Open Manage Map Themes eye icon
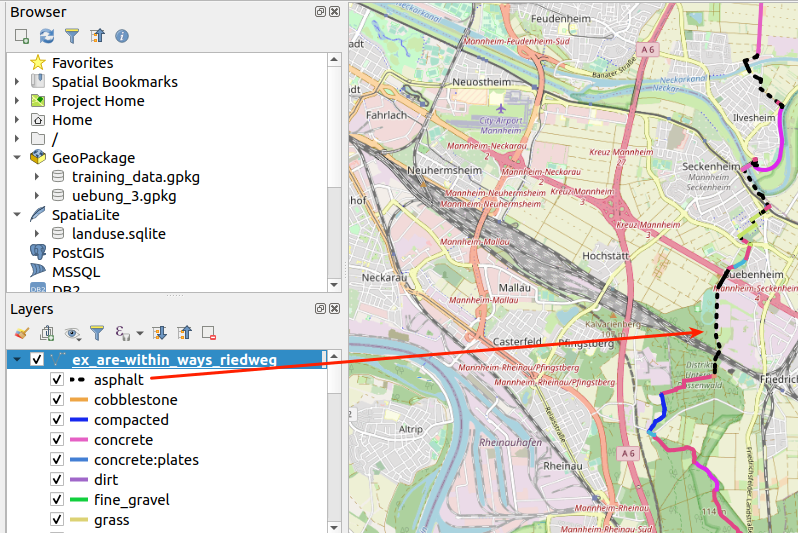The width and height of the screenshot is (798, 533). pyautogui.click(x=72, y=333)
